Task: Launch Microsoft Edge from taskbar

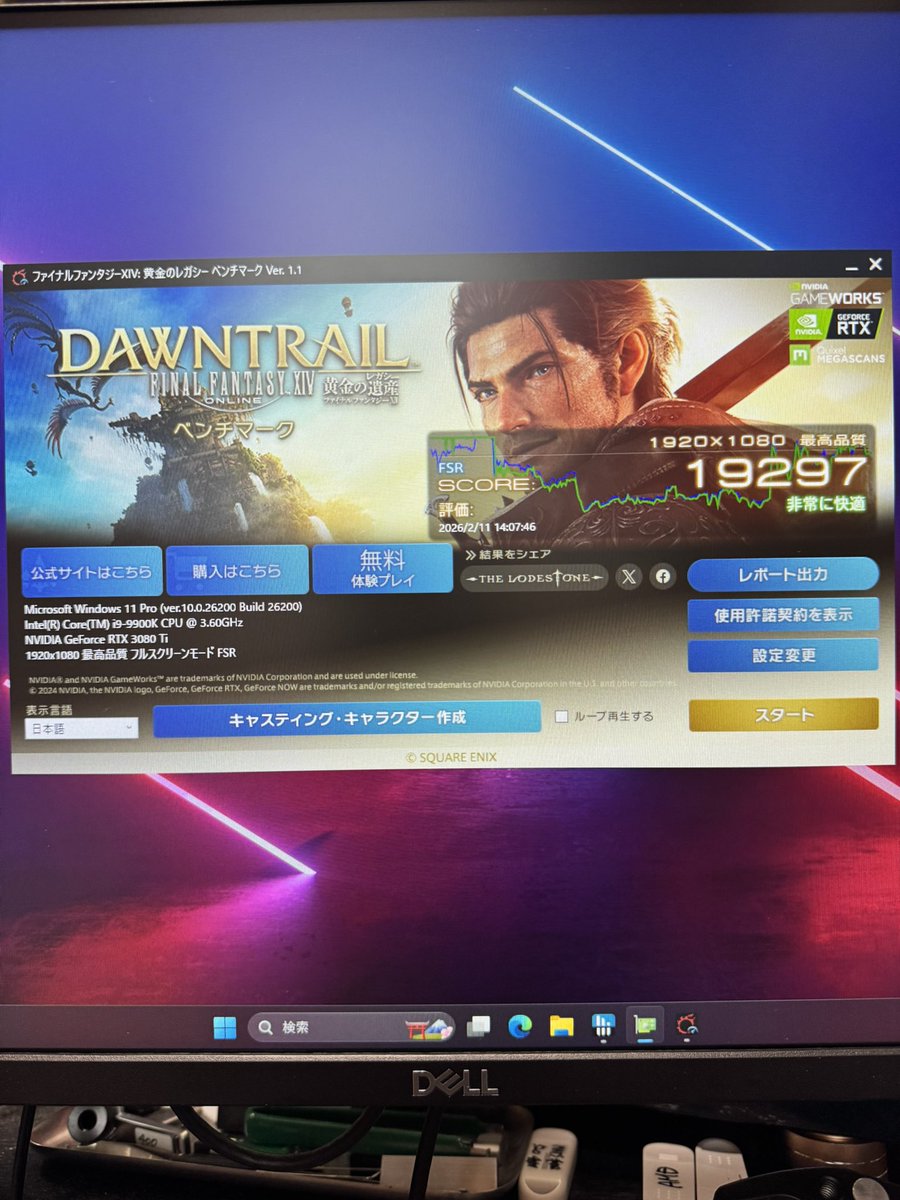Action: point(520,1026)
